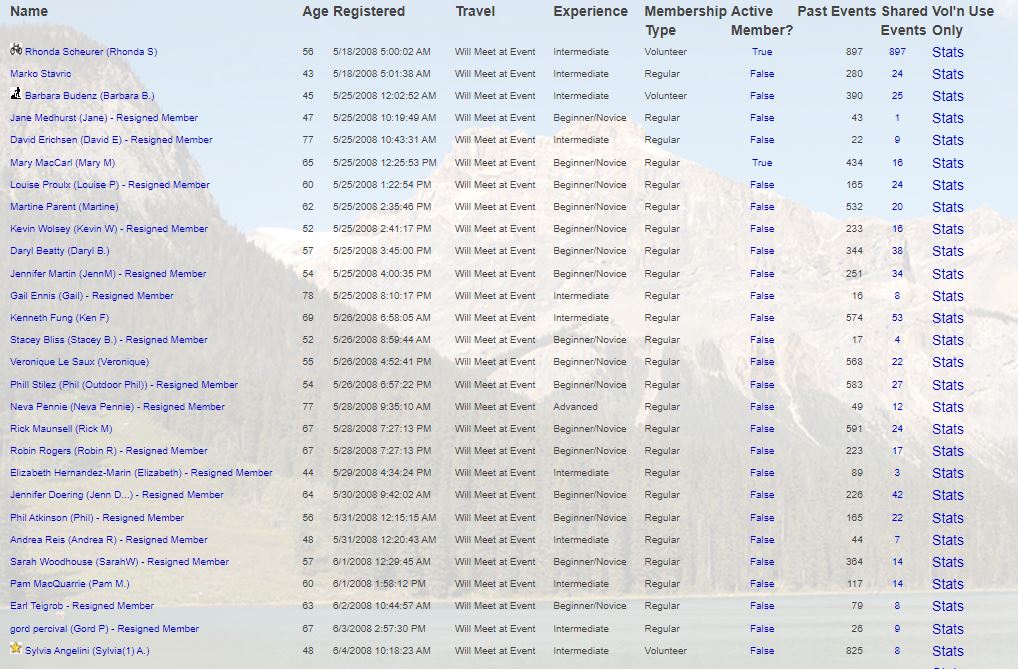1018x669 pixels.
Task: Click Jennifer Doering's shared events count 42
Action: (897, 495)
